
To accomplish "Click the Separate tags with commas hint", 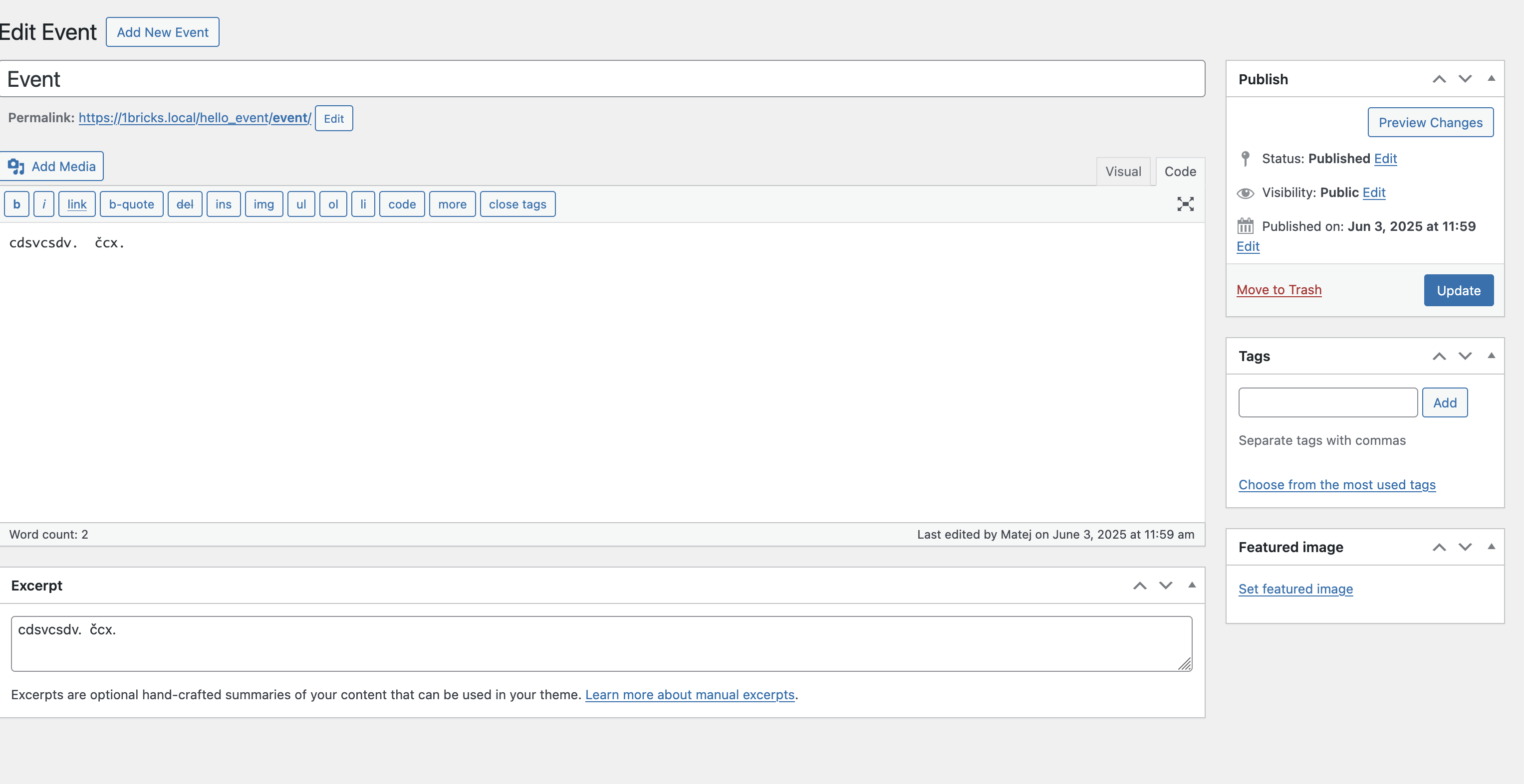I will click(1322, 440).
